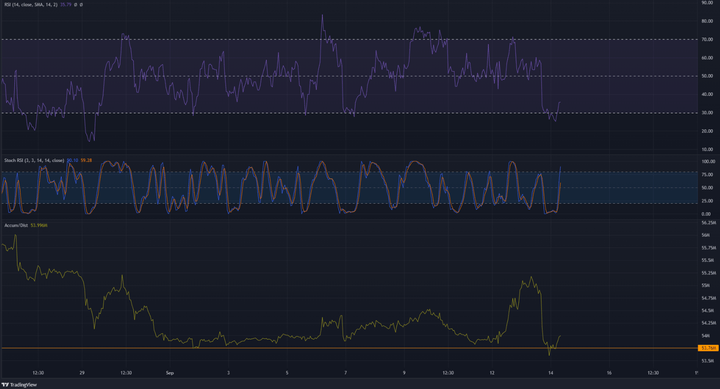Image resolution: width=720 pixels, height=389 pixels.
Task: Click the 56.25M scale label
Action: tap(709, 223)
